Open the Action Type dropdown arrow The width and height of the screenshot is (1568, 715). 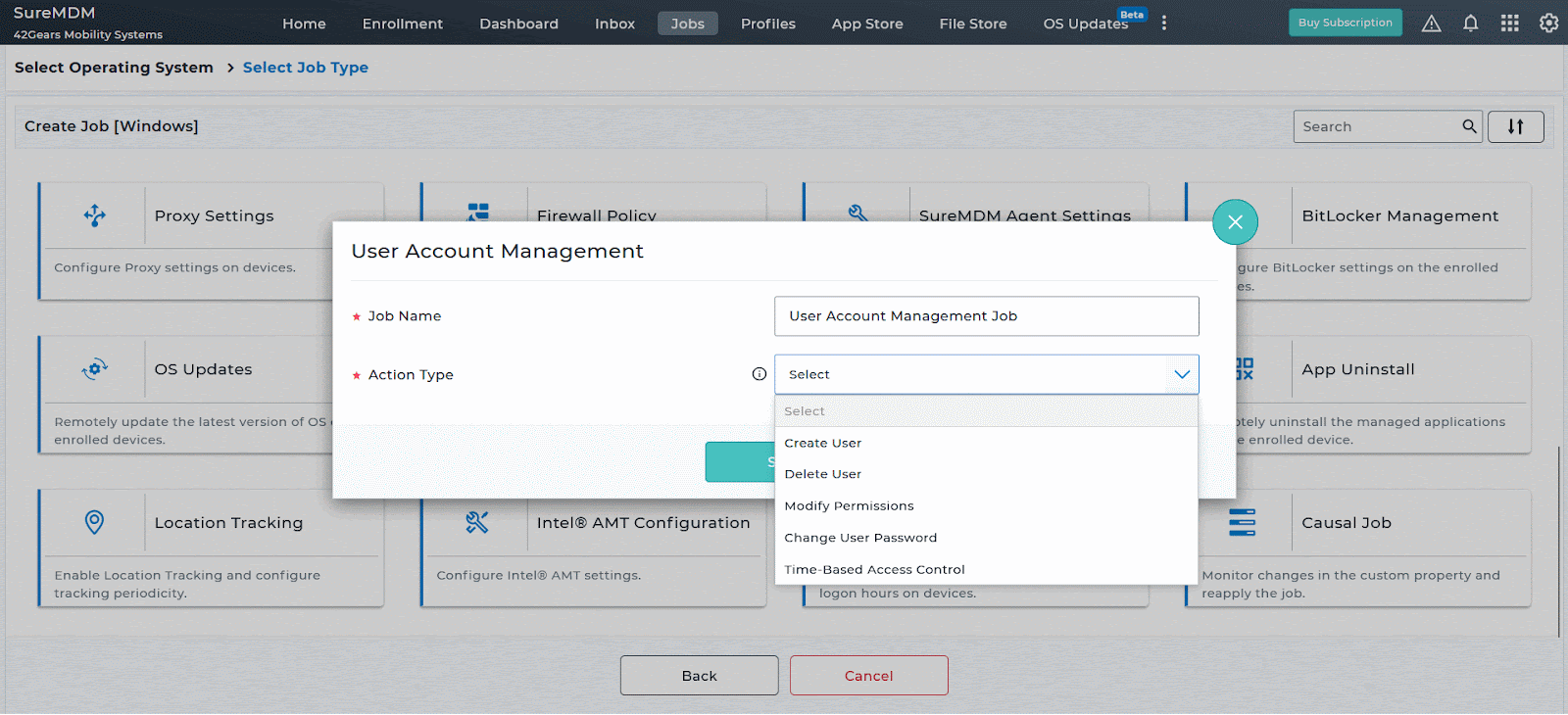point(1182,374)
